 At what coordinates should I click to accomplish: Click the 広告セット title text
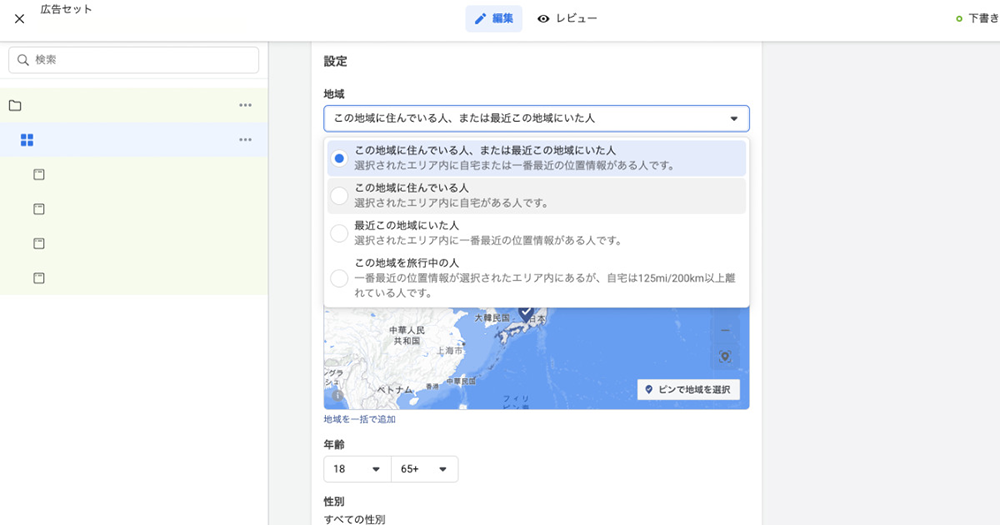pos(66,9)
